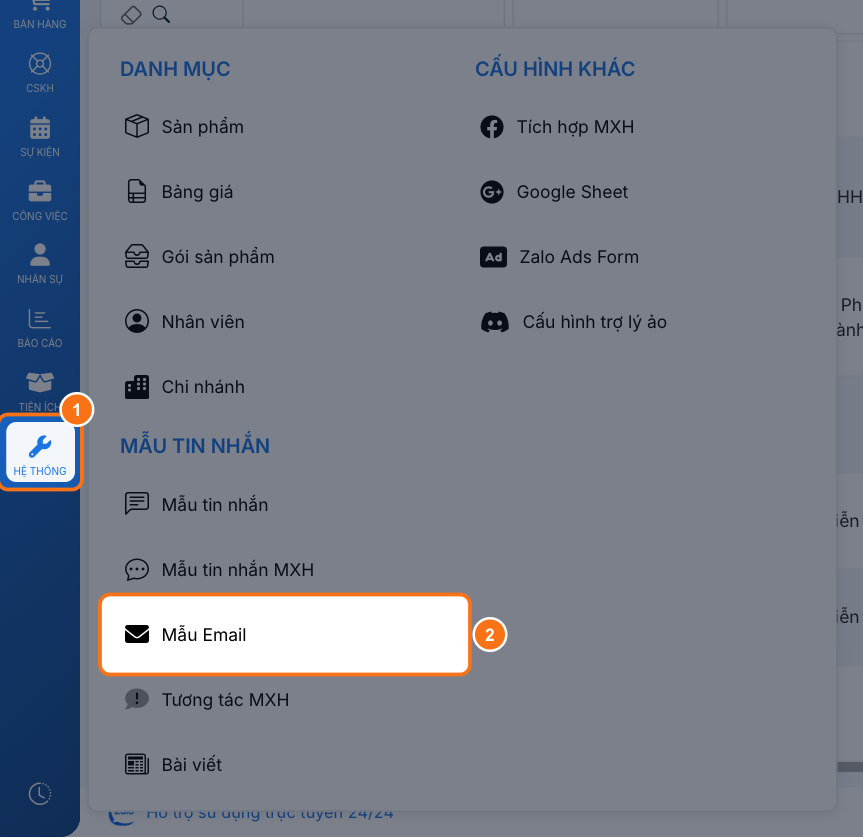Open the Nhân sự sidebar section

40,264
